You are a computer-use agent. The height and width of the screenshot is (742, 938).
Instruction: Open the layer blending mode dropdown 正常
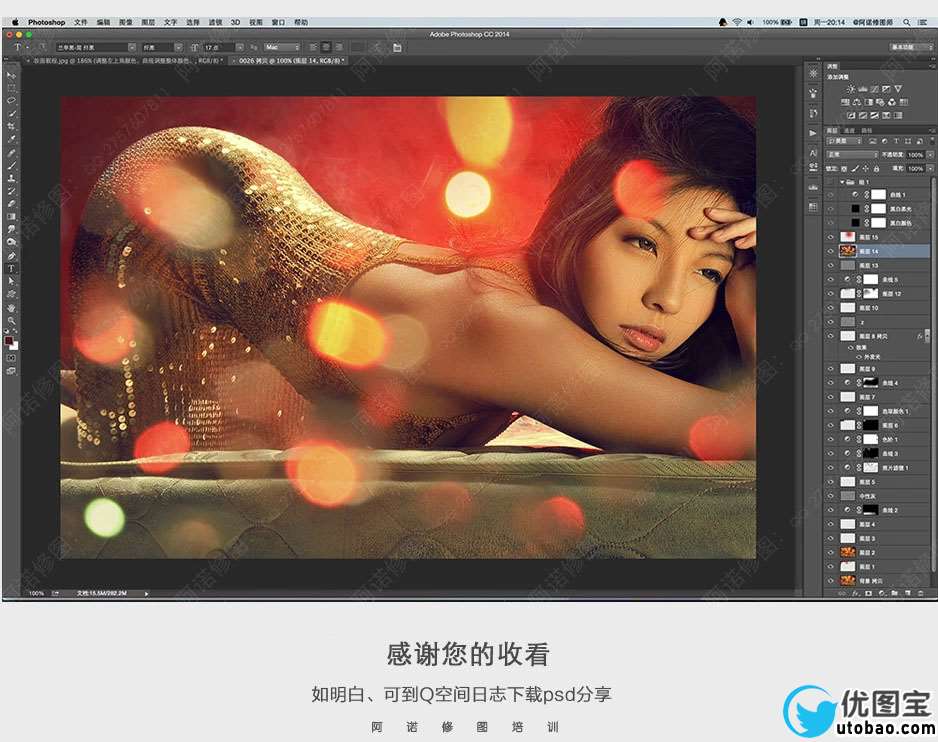[850, 155]
